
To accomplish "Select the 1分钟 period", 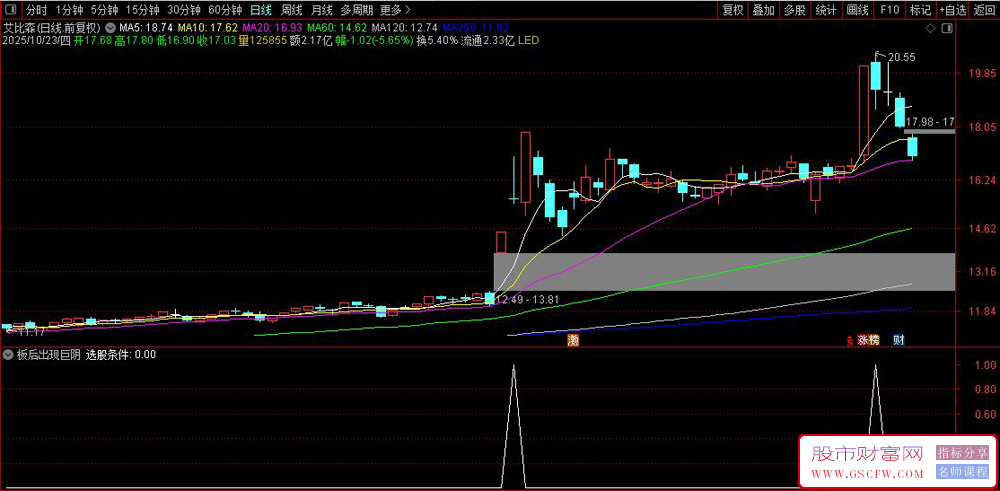I will (69, 10).
